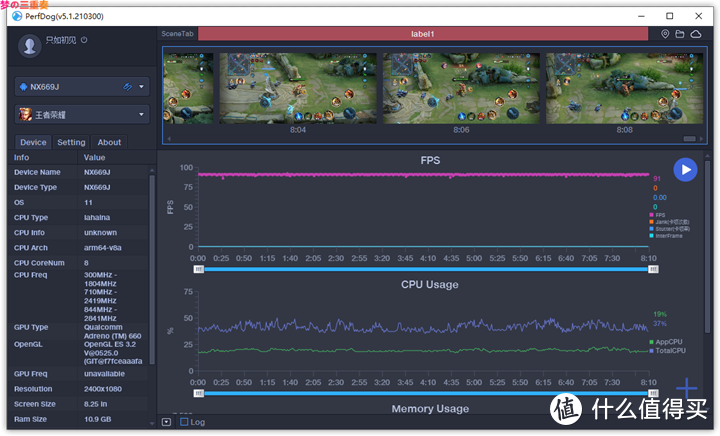Click the CPU Usage left range handle

[x=198, y=393]
